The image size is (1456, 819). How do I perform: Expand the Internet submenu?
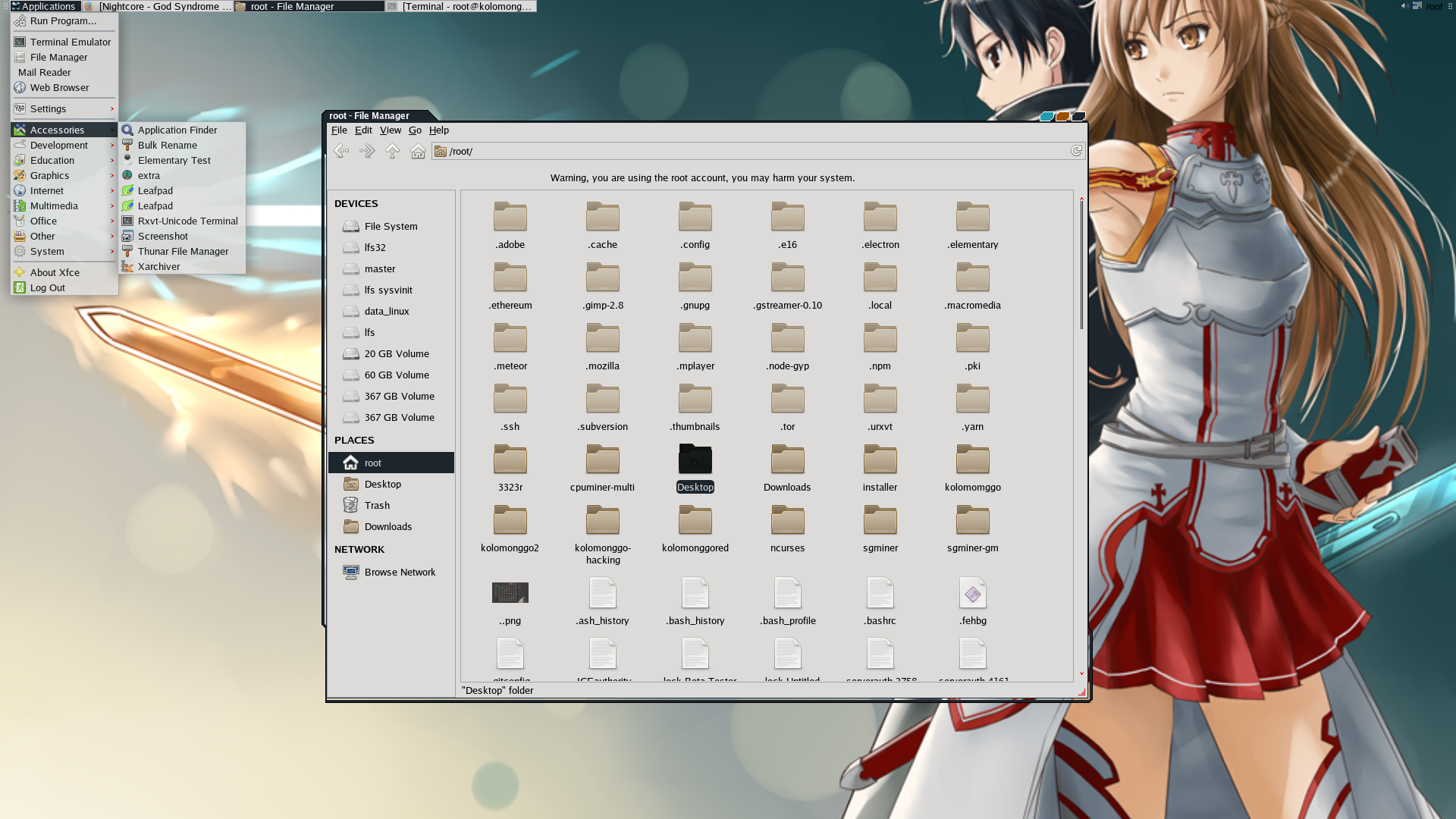tap(64, 191)
